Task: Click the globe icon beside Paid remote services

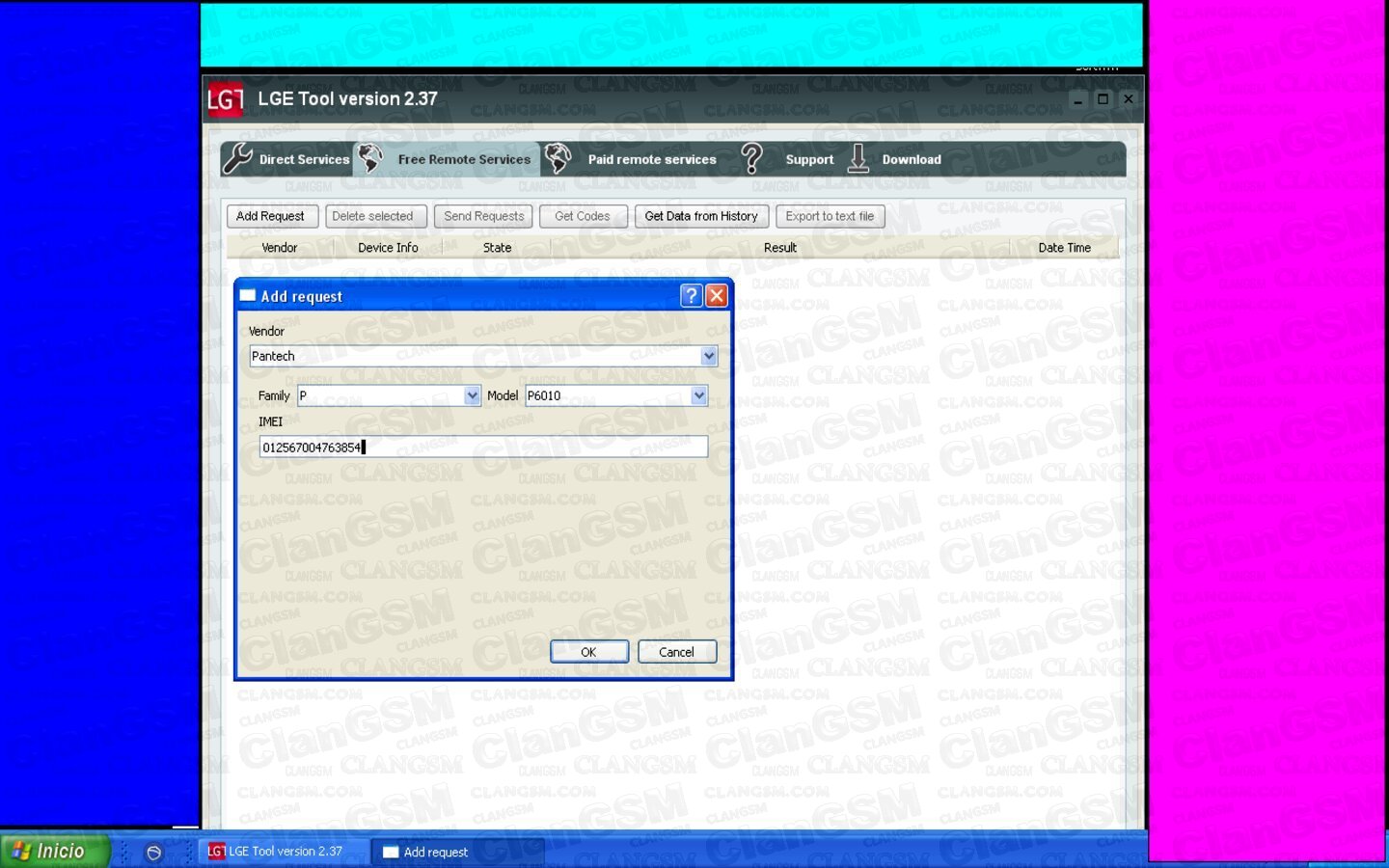Action: pyautogui.click(x=558, y=158)
